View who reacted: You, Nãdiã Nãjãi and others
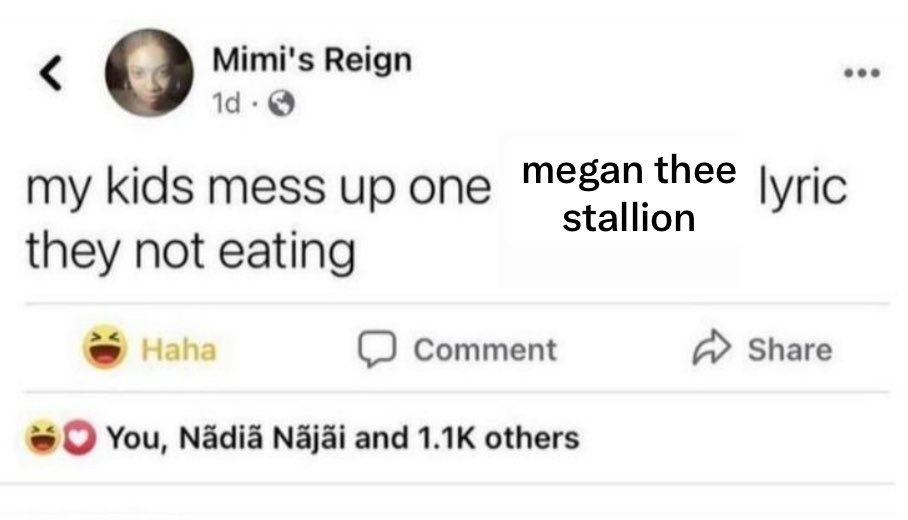 tap(343, 438)
